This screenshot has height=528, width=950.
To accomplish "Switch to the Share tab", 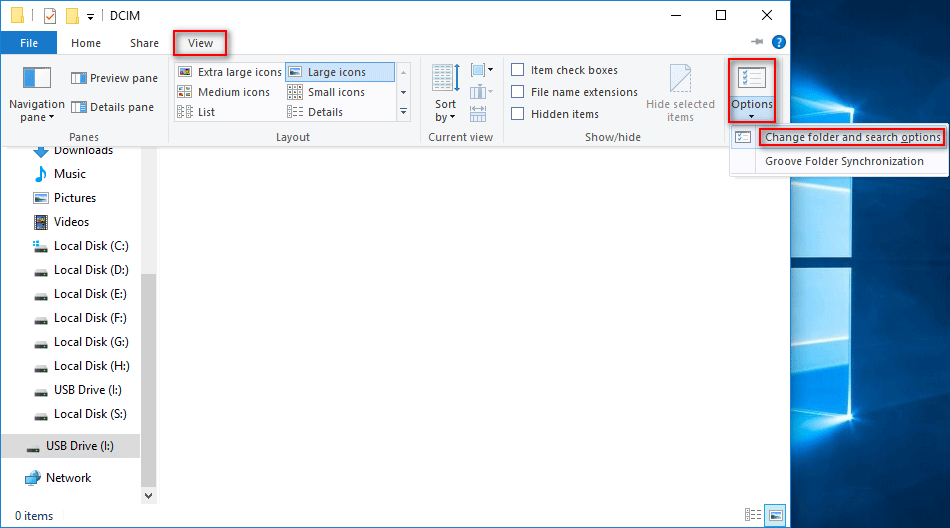I will pos(144,43).
